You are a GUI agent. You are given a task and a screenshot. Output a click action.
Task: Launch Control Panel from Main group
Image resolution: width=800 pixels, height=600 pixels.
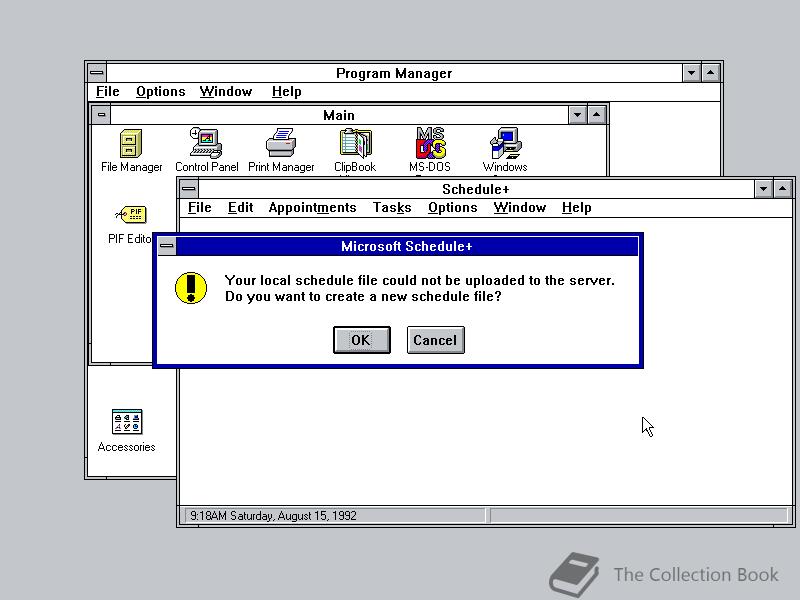pyautogui.click(x=206, y=150)
